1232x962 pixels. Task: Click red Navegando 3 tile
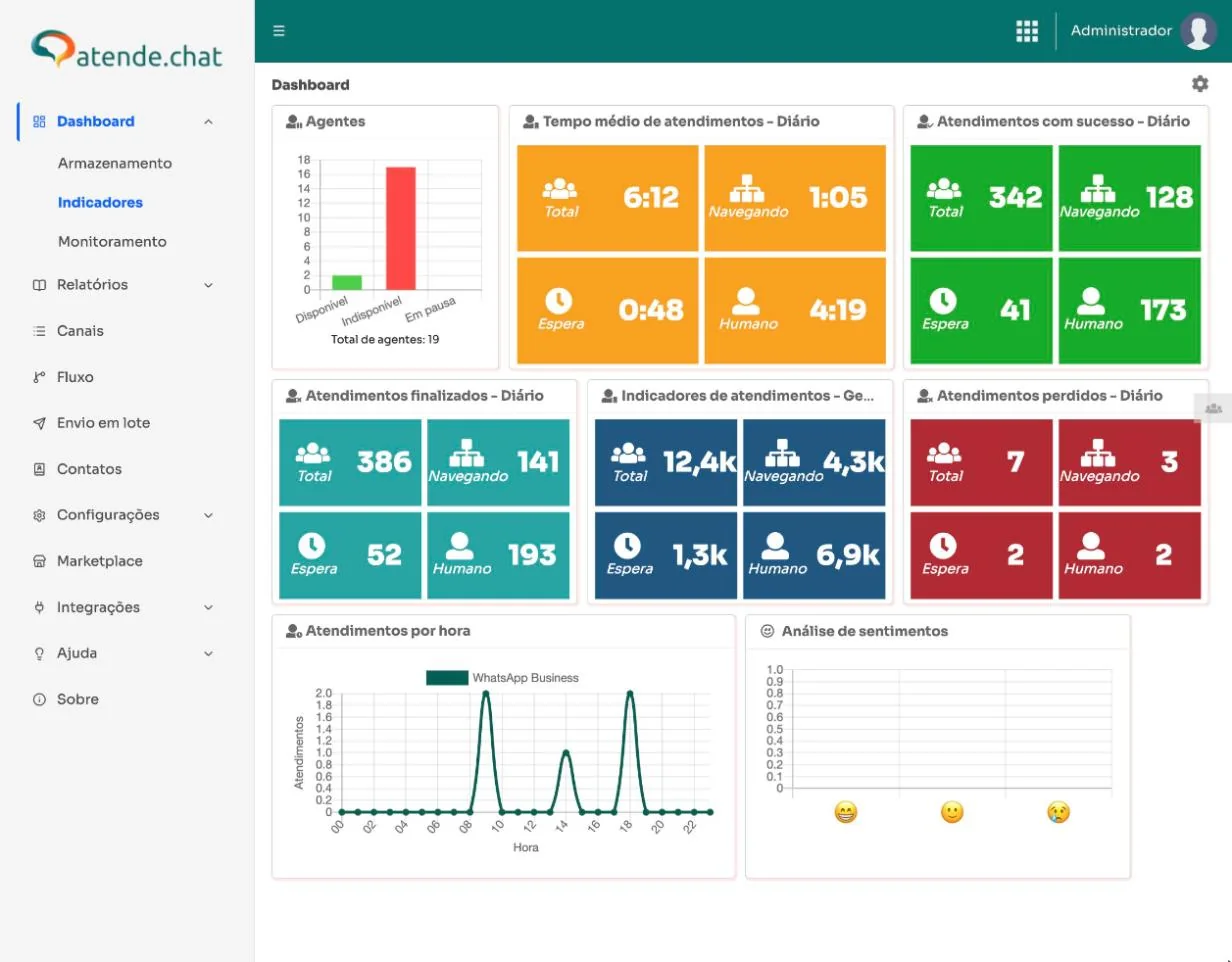click(x=1130, y=463)
